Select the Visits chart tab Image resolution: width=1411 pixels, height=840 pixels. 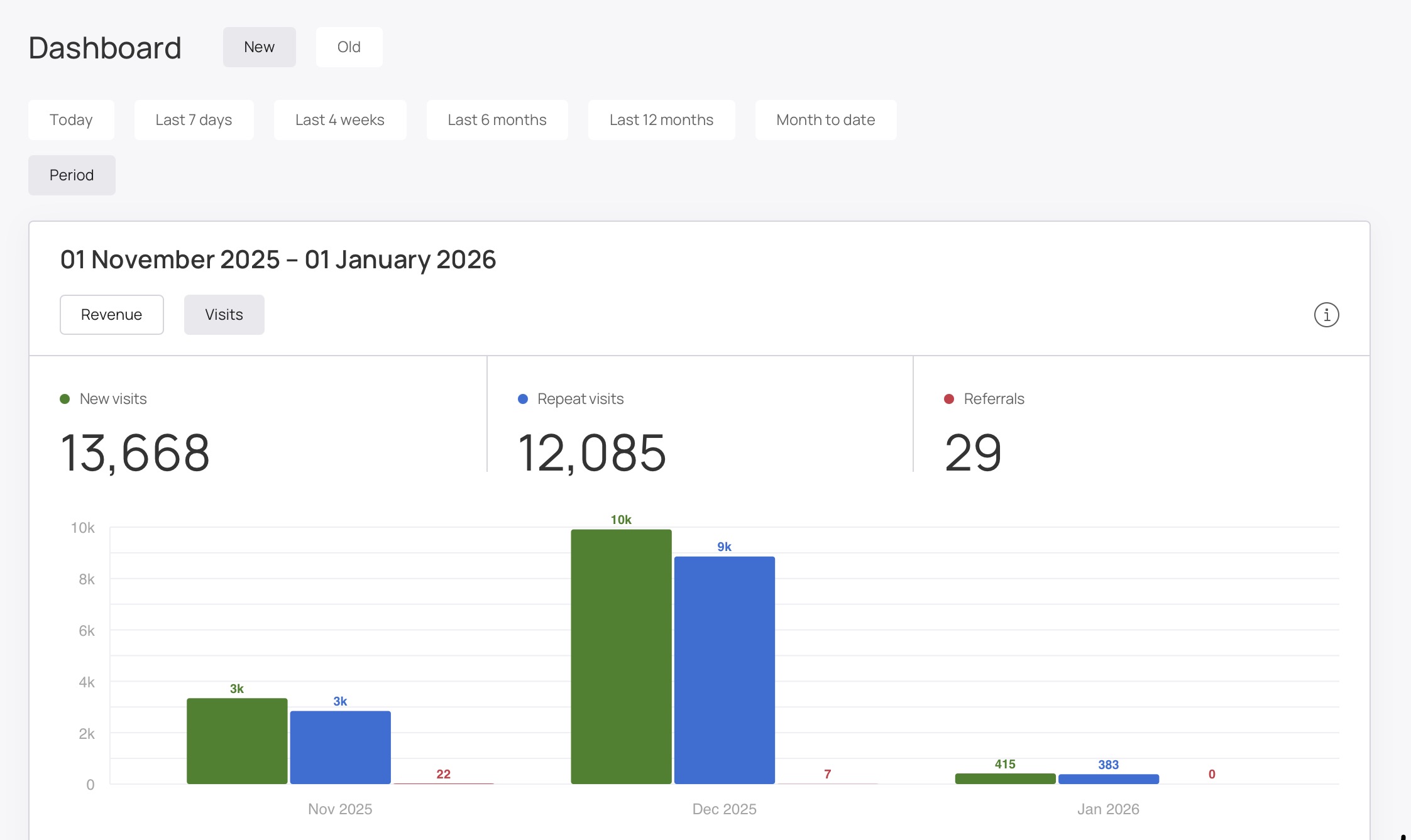tap(224, 315)
